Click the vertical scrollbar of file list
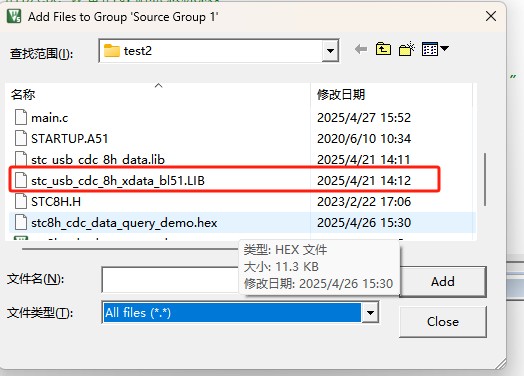Image resolution: width=524 pixels, height=376 pixels. tap(485, 179)
